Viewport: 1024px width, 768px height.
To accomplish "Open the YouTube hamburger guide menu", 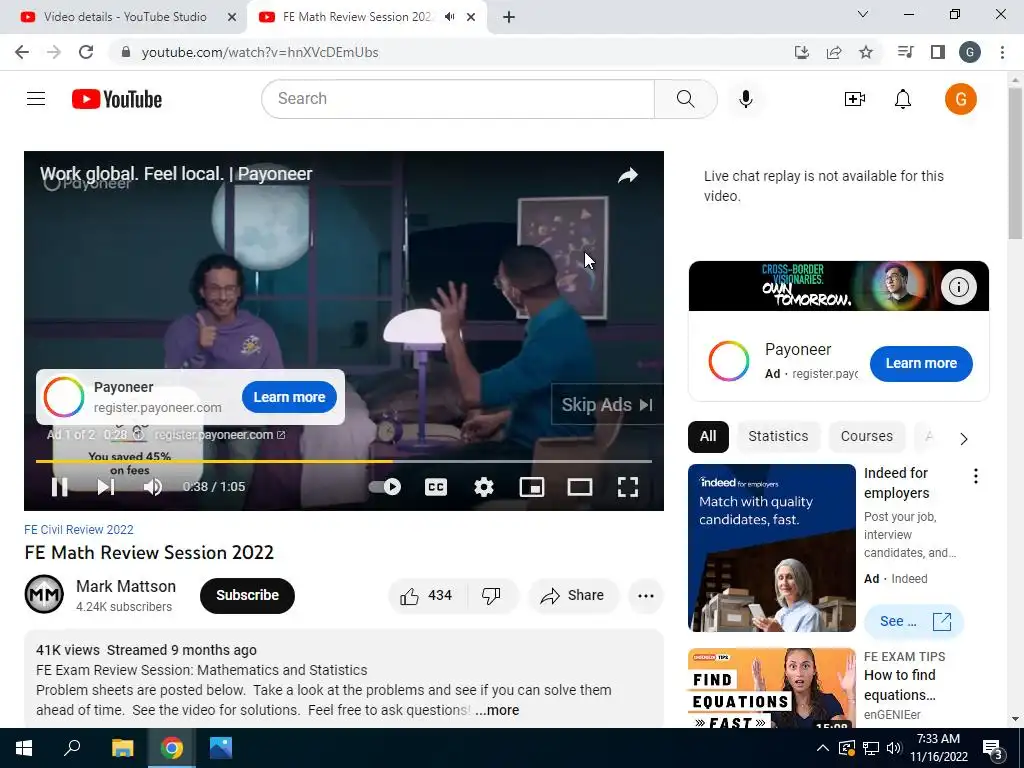I will (36, 99).
